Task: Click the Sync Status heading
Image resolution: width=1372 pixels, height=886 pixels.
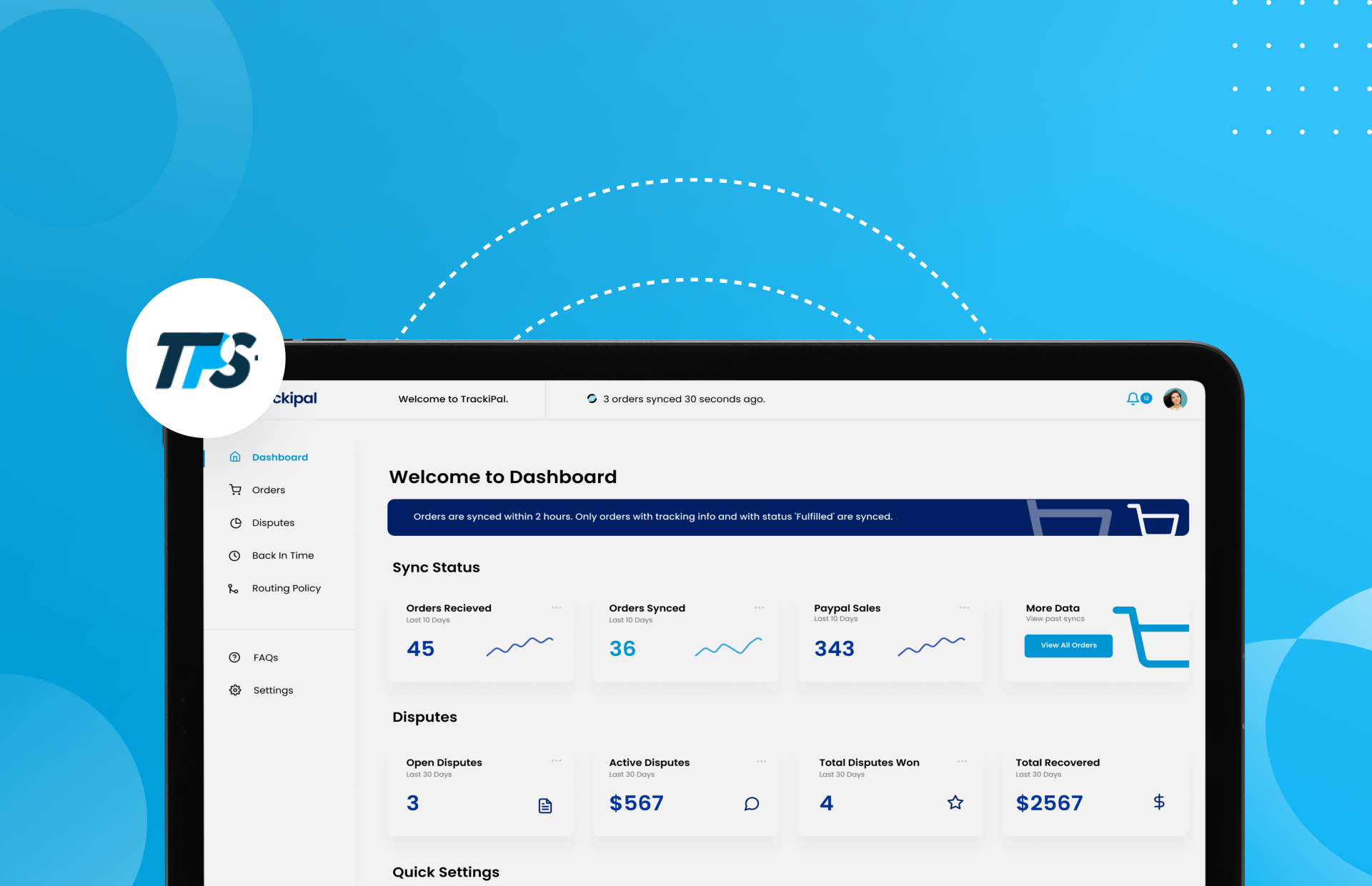Action: click(x=436, y=567)
